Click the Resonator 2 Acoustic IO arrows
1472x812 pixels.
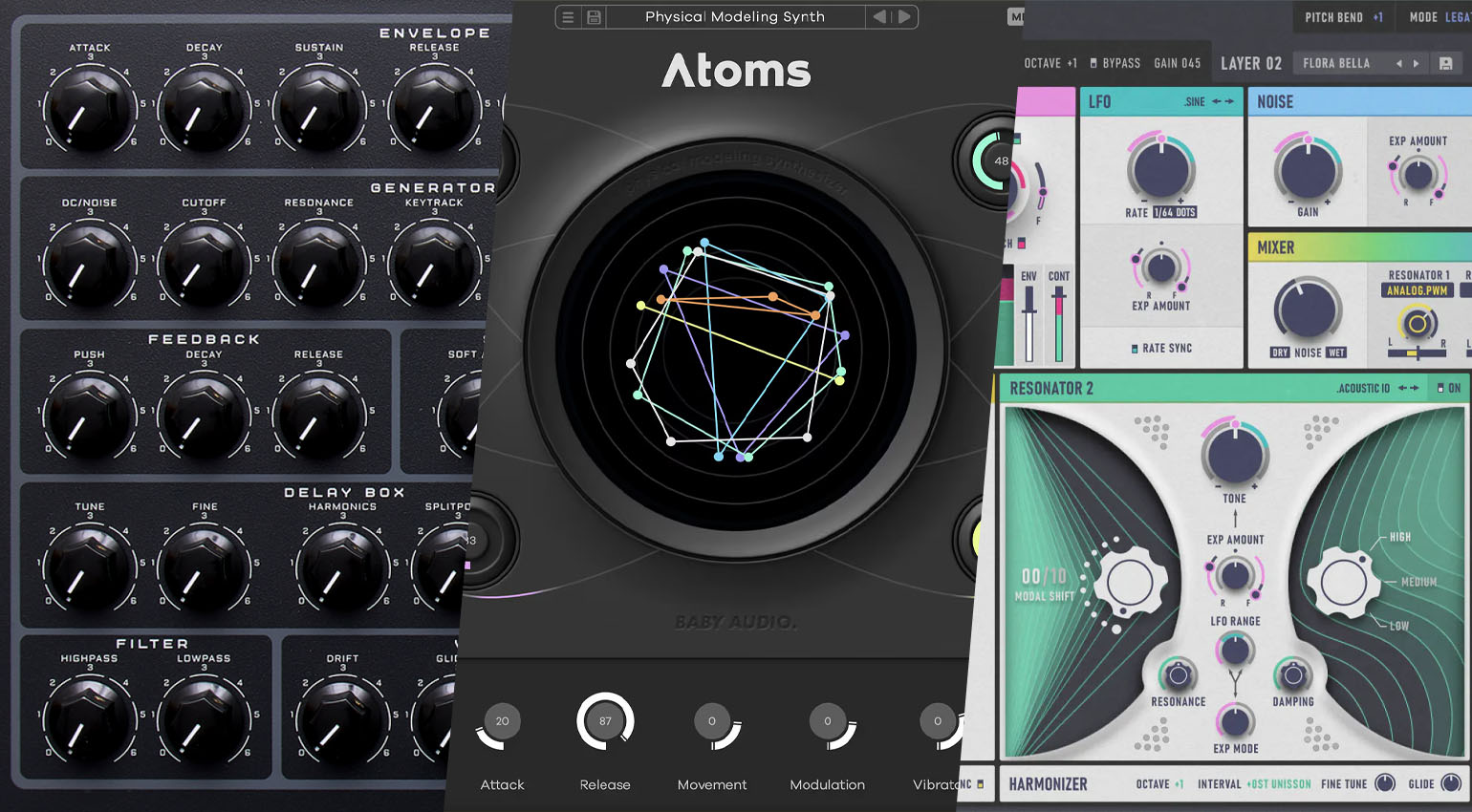1409,388
